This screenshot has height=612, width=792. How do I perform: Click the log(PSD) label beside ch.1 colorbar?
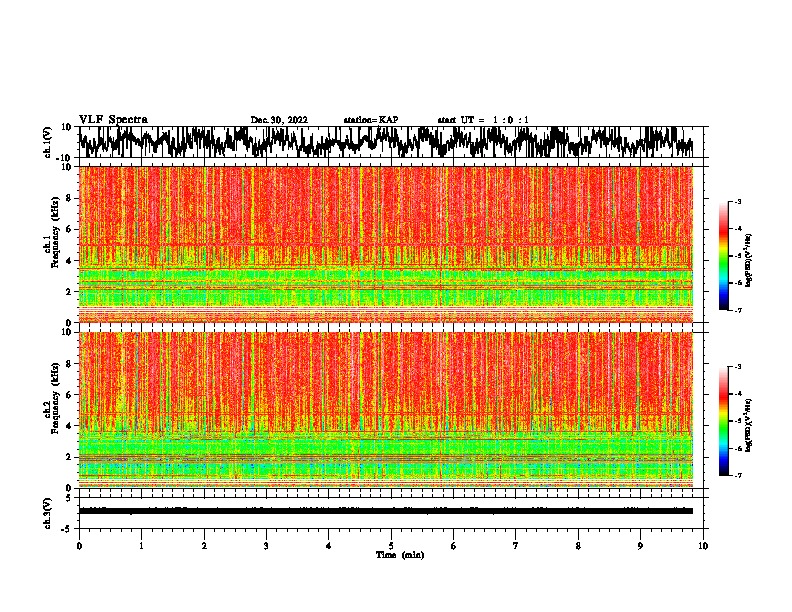coord(748,260)
